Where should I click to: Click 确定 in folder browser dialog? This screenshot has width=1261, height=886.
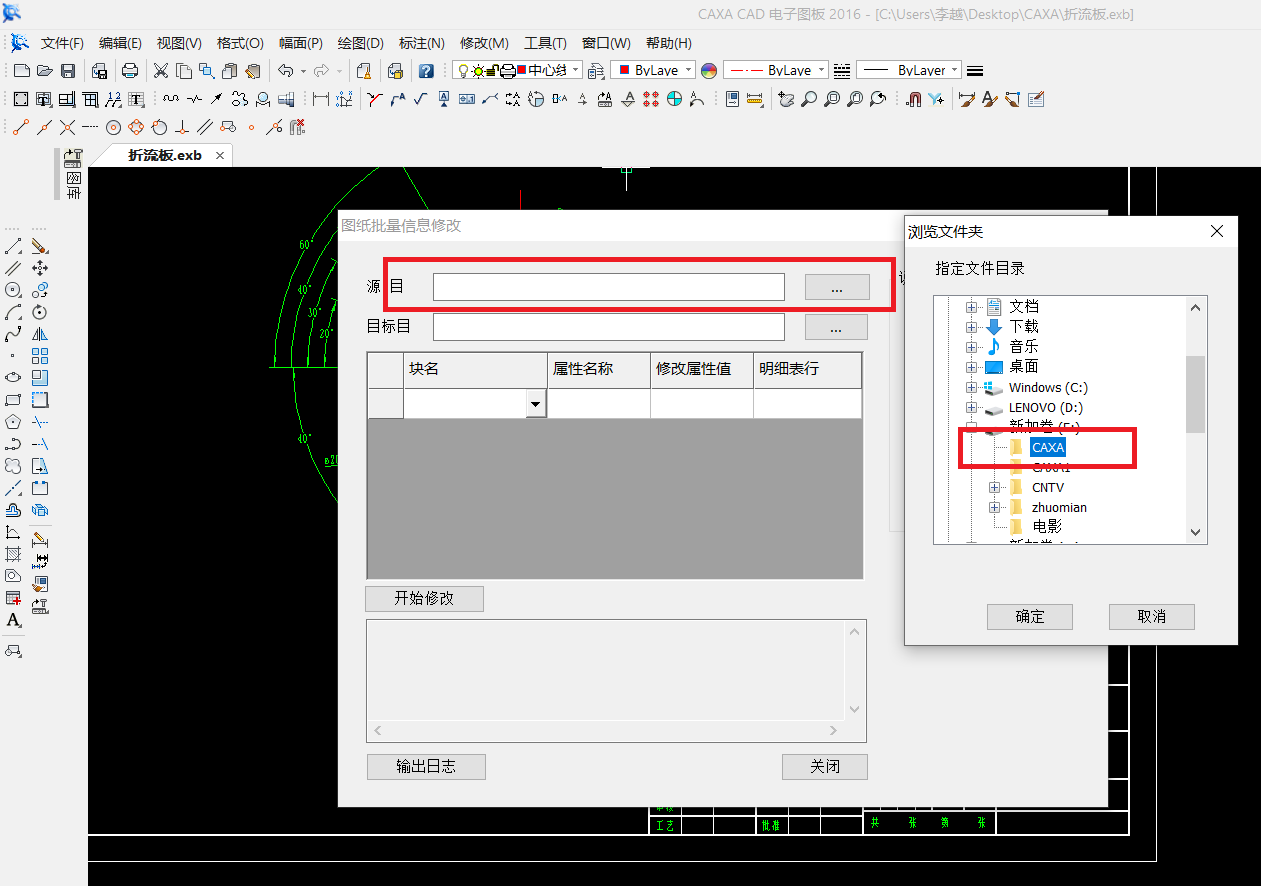pos(1029,617)
